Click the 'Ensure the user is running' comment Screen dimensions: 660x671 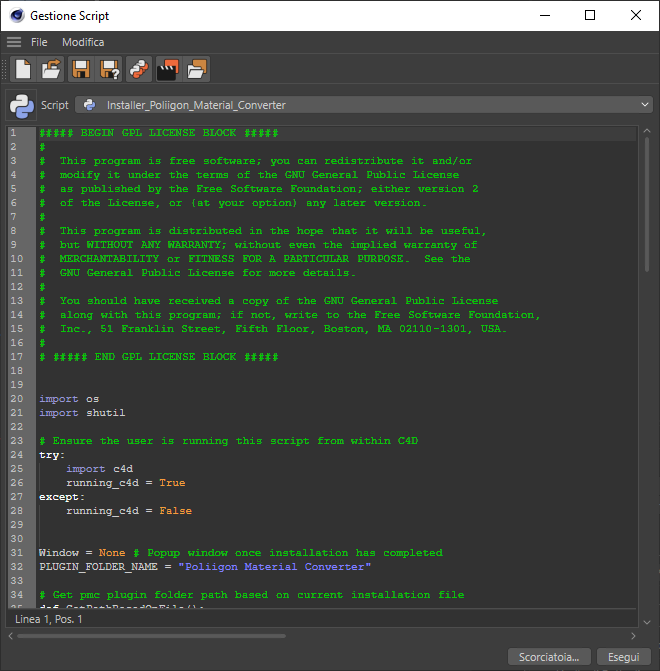pos(229,441)
